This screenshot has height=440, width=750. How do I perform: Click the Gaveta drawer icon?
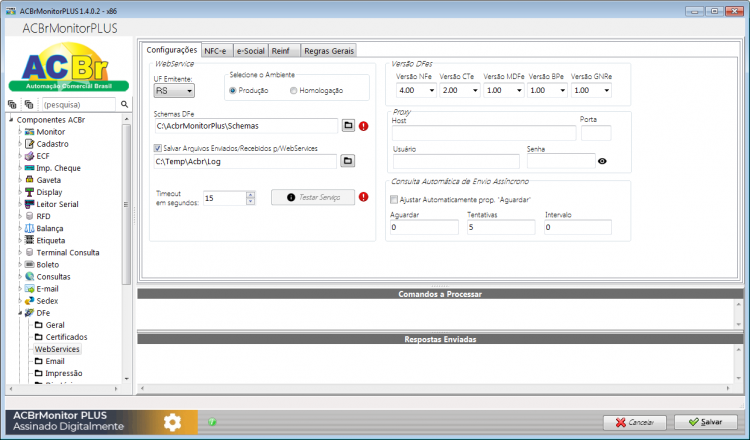click(30, 180)
